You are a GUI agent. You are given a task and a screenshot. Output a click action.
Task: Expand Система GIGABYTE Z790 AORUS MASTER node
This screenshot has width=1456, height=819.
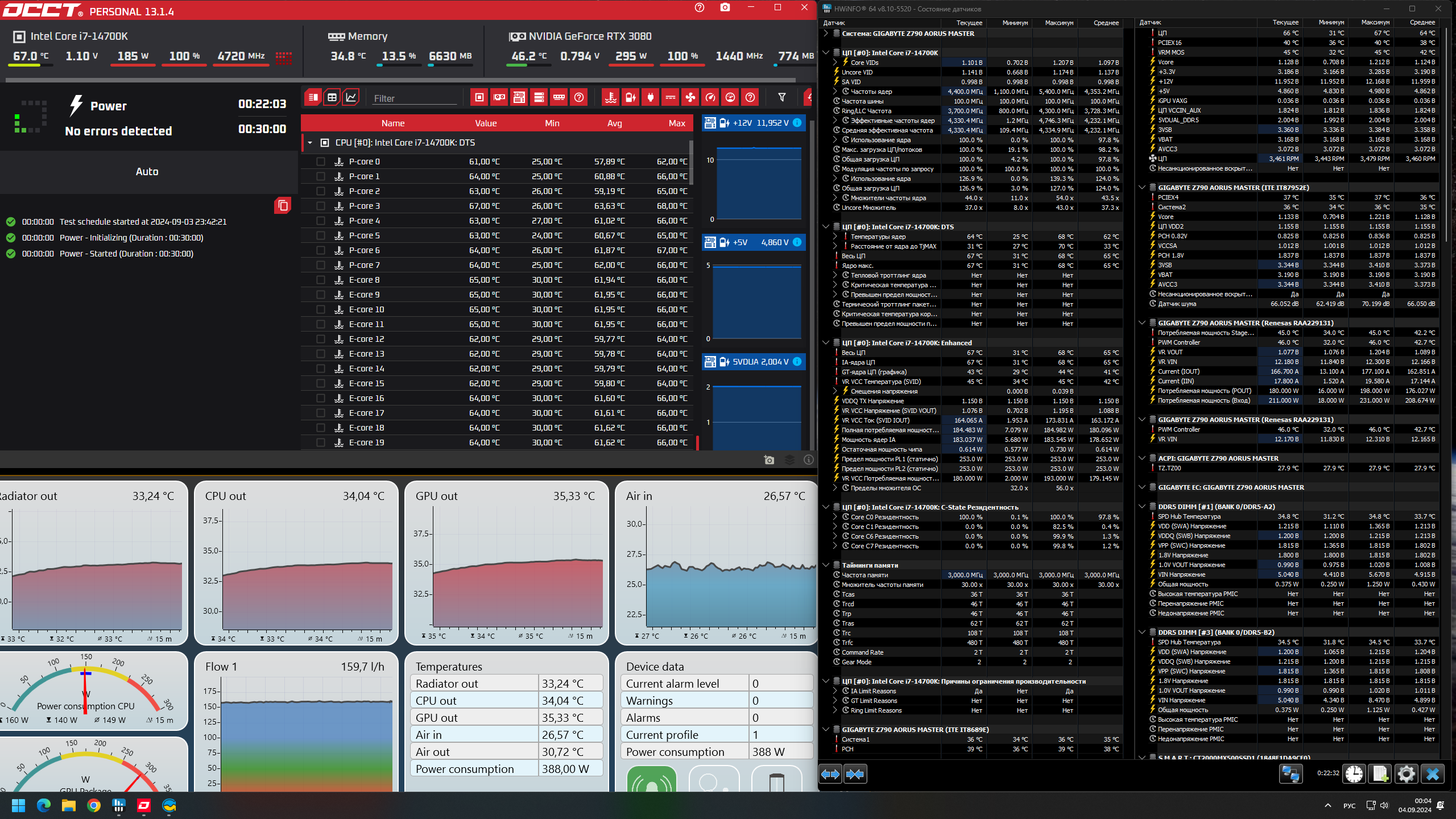click(826, 34)
